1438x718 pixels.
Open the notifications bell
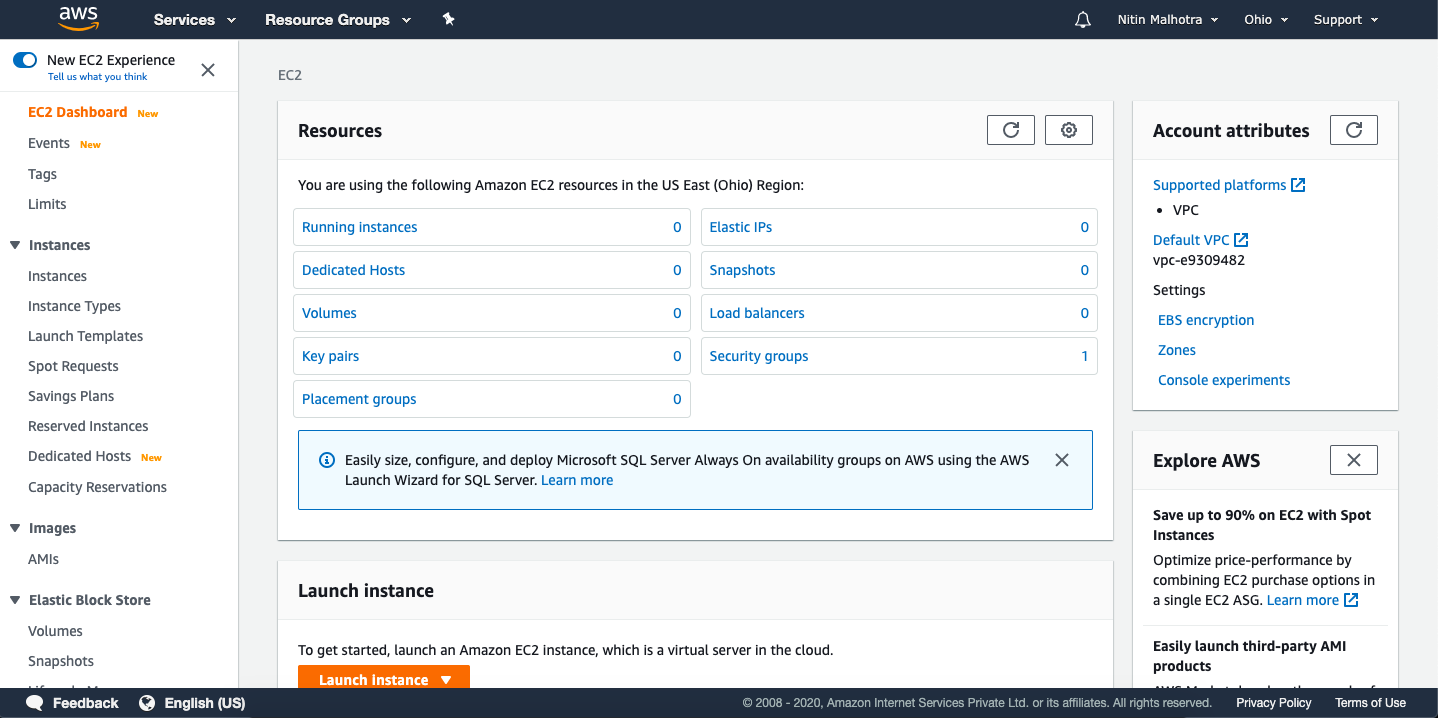click(x=1083, y=20)
